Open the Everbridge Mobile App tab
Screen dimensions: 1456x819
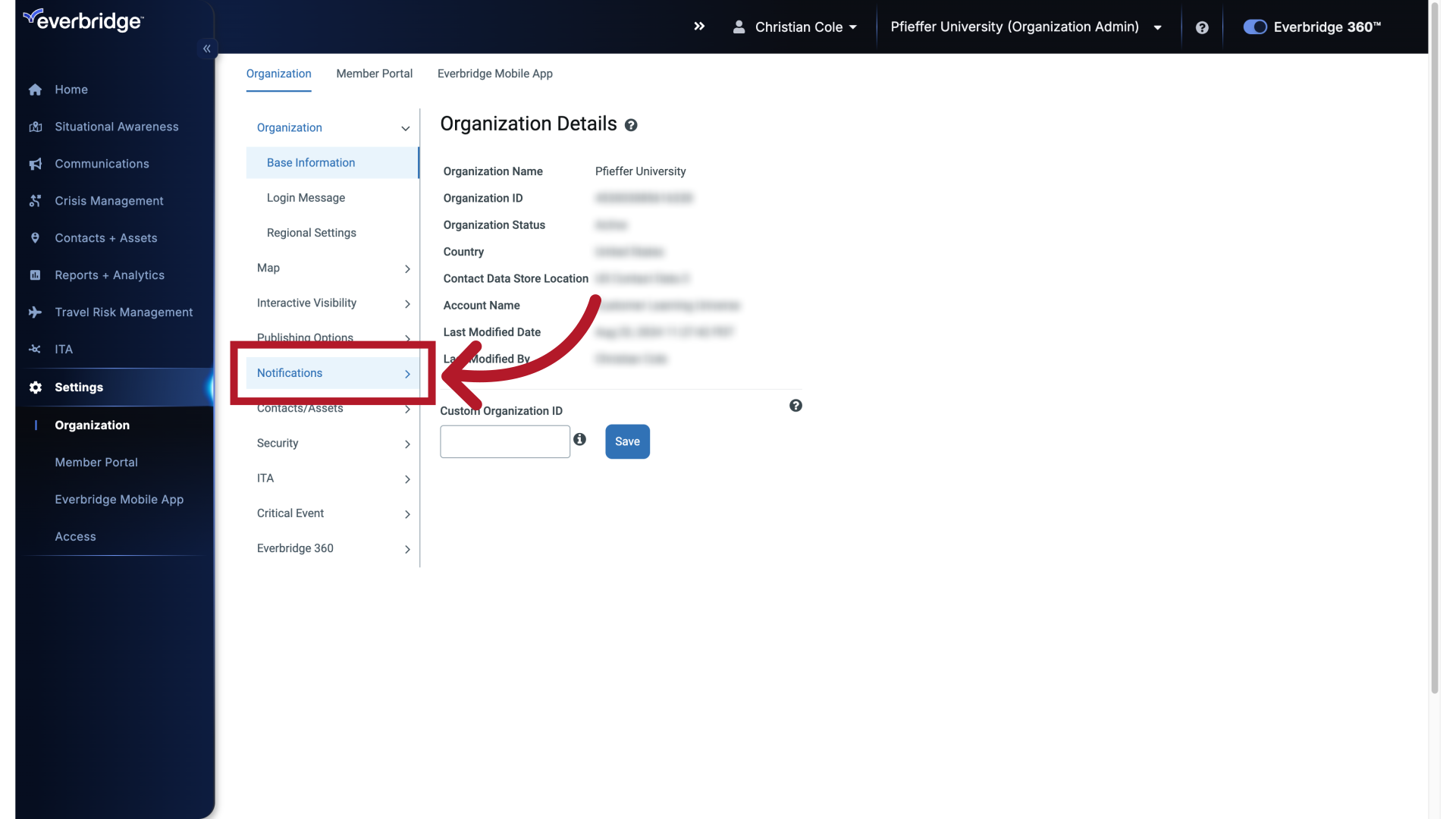[494, 74]
